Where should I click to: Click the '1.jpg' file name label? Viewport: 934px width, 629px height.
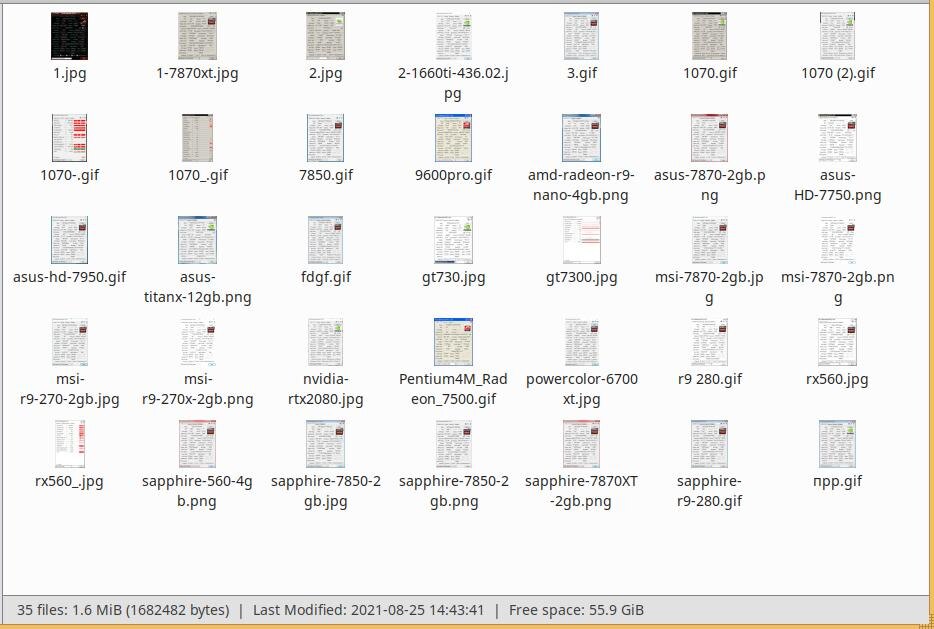point(69,74)
